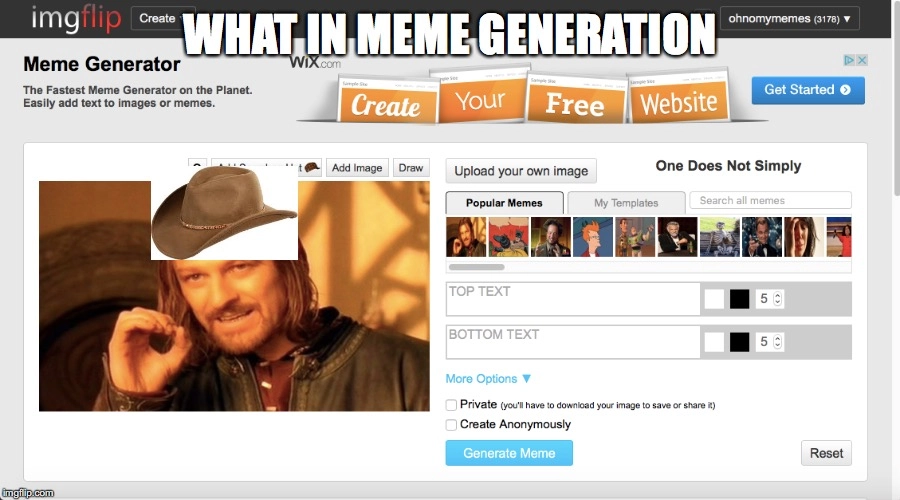
Task: Switch to the My Templates tab
Action: (626, 203)
